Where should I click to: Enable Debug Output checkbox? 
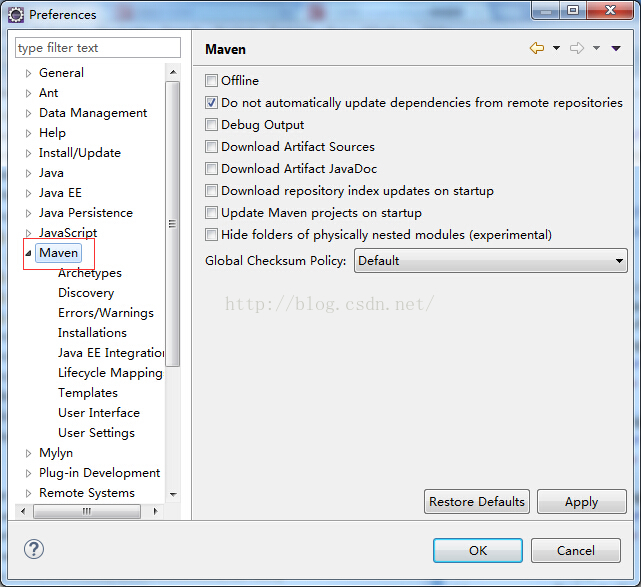(211, 125)
